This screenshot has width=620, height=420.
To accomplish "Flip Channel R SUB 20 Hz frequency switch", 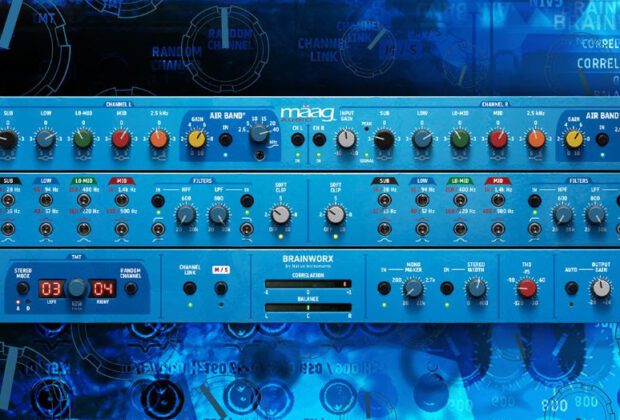I will [x=384, y=200].
